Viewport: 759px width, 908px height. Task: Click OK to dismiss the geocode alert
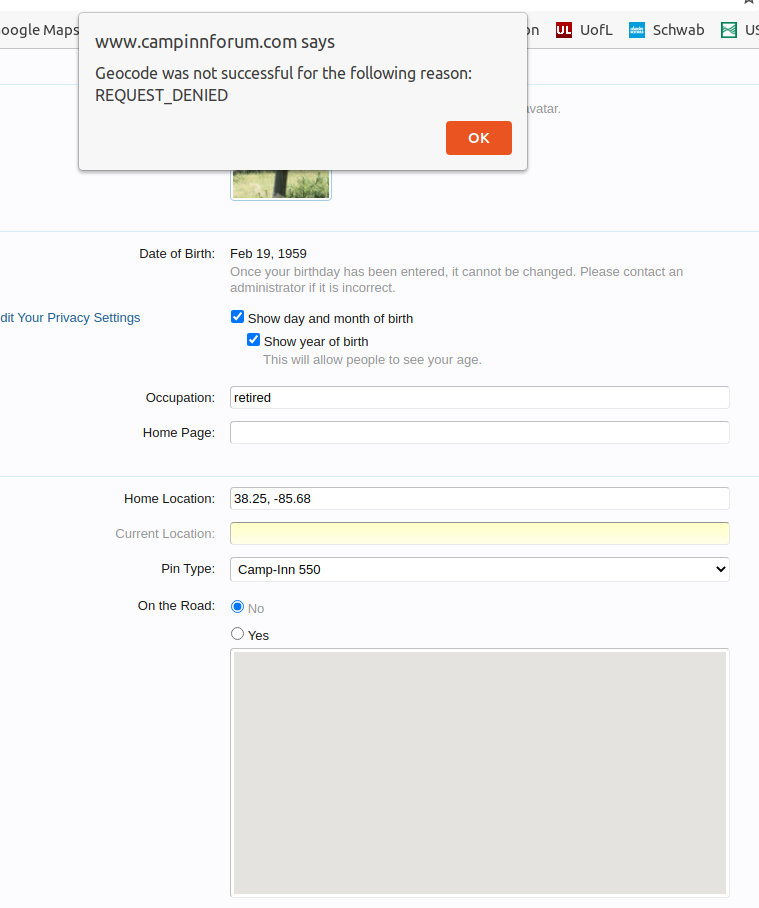(x=478, y=138)
